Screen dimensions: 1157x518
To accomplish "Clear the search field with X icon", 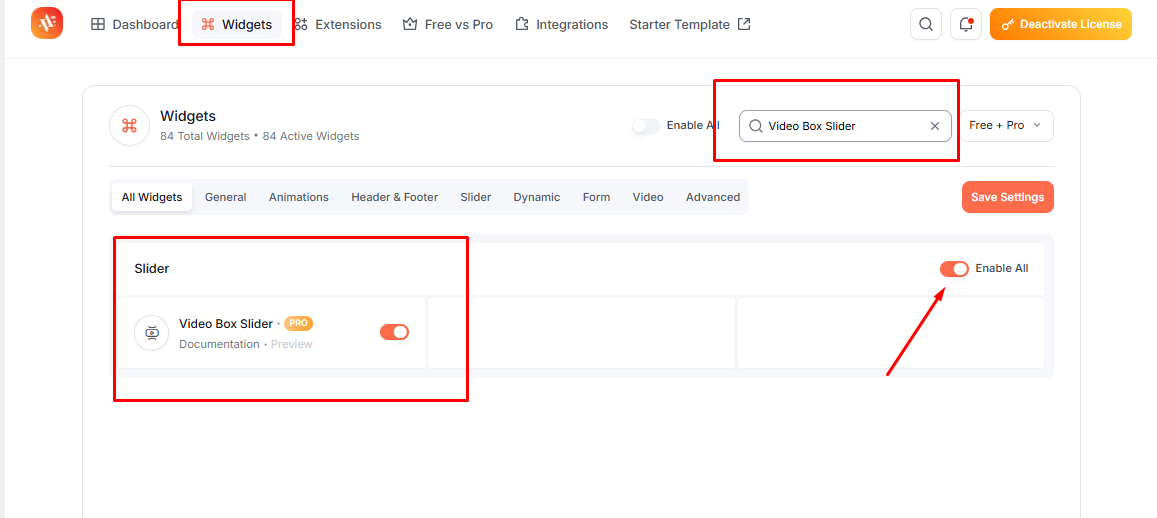I will click(935, 126).
